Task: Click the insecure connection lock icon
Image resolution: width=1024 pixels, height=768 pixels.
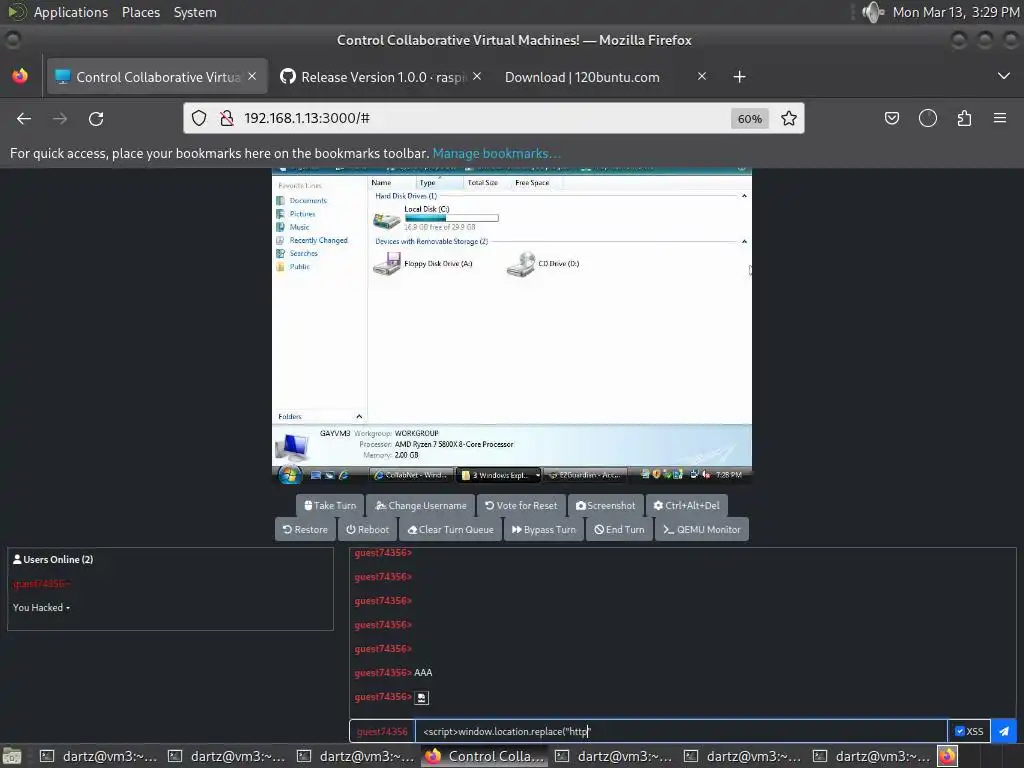Action: pos(227,118)
